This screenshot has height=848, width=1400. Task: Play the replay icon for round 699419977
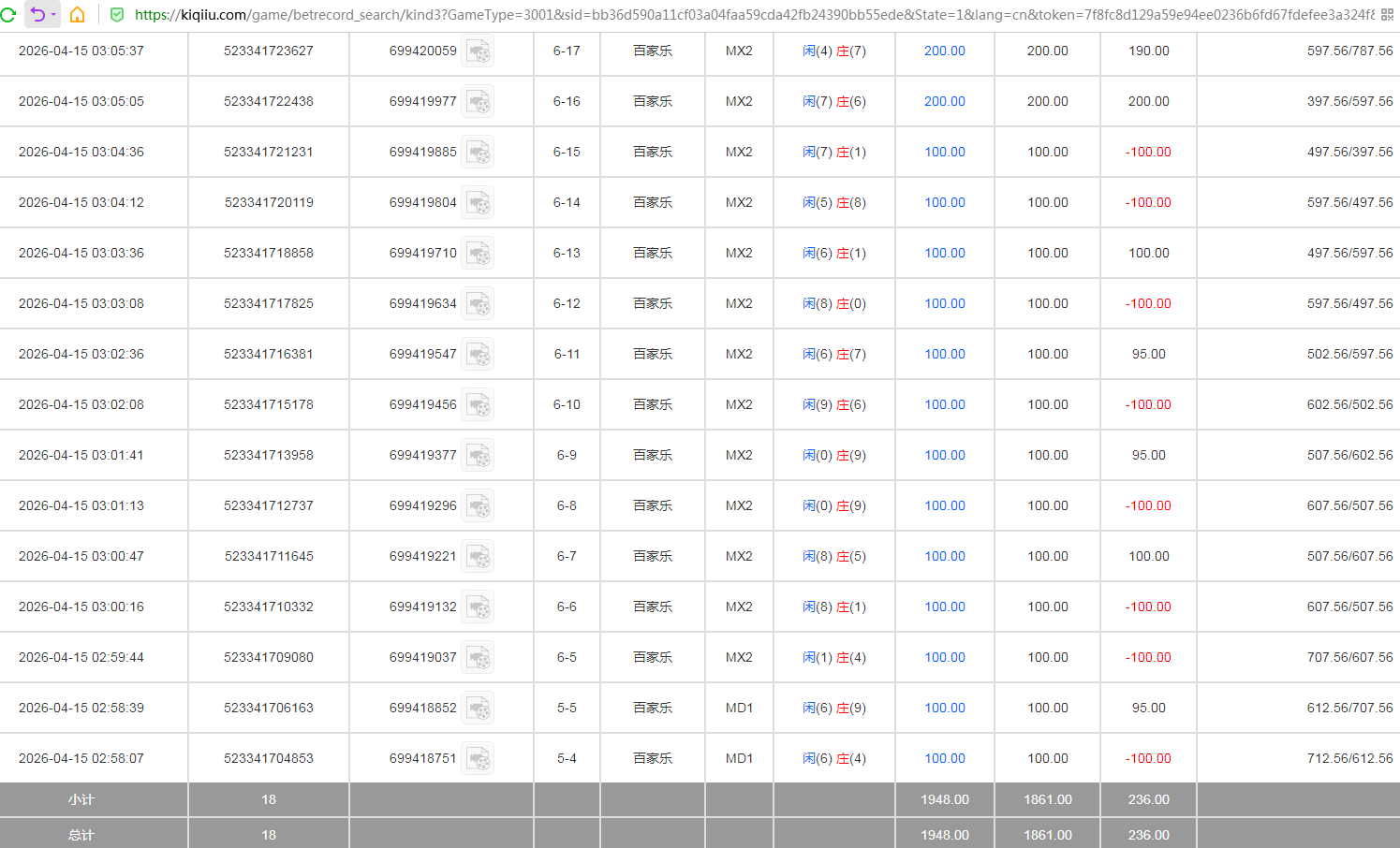(x=479, y=102)
